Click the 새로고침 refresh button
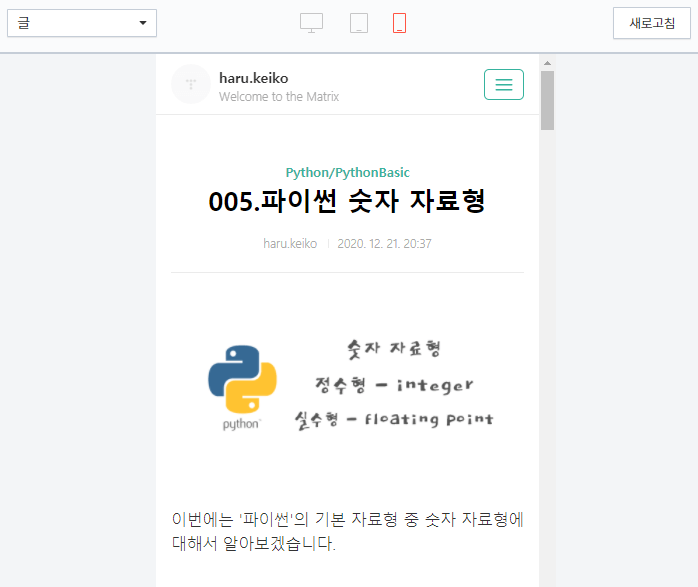The height and width of the screenshot is (587, 698). [x=652, y=23]
